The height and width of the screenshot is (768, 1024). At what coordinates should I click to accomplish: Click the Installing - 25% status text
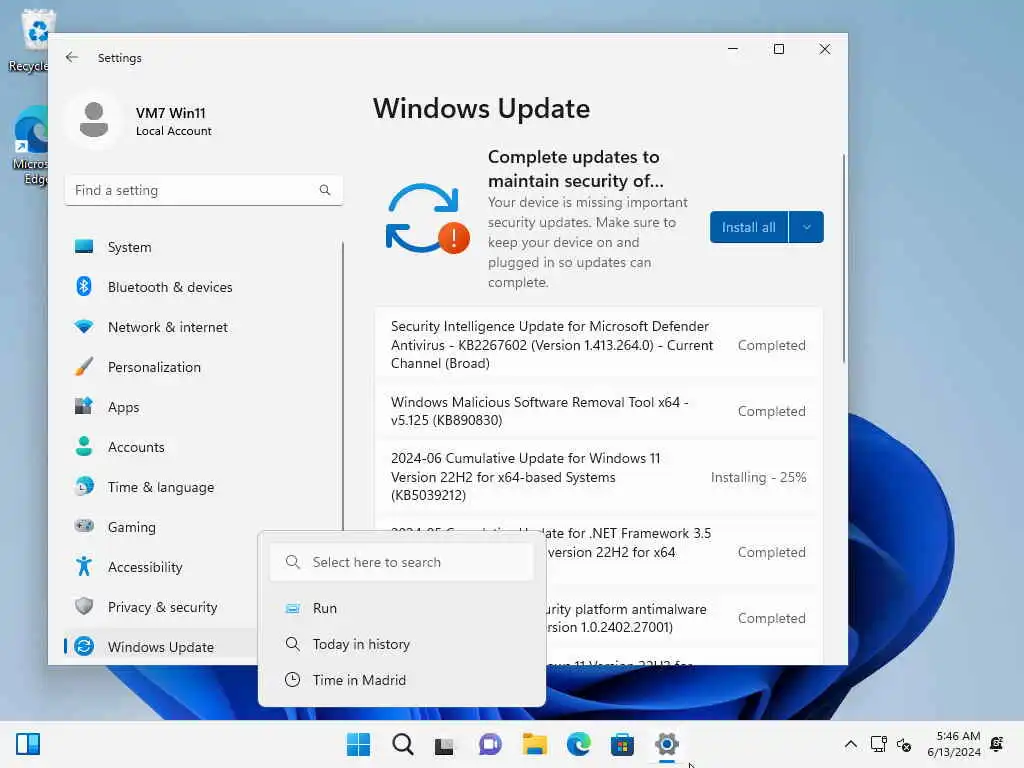pos(758,477)
